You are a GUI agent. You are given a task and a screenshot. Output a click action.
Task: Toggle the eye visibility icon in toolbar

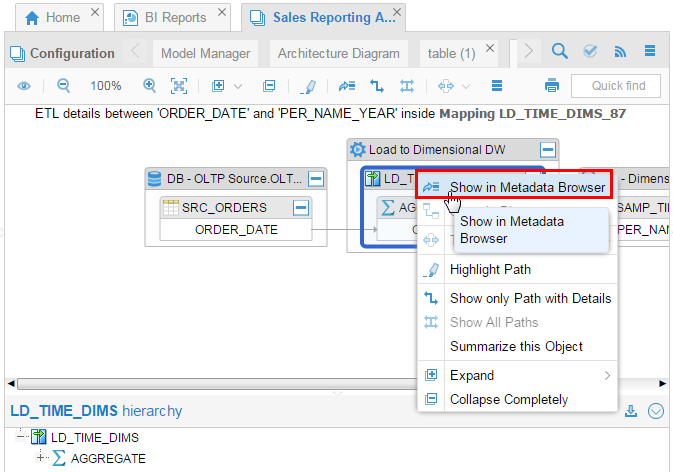point(24,86)
